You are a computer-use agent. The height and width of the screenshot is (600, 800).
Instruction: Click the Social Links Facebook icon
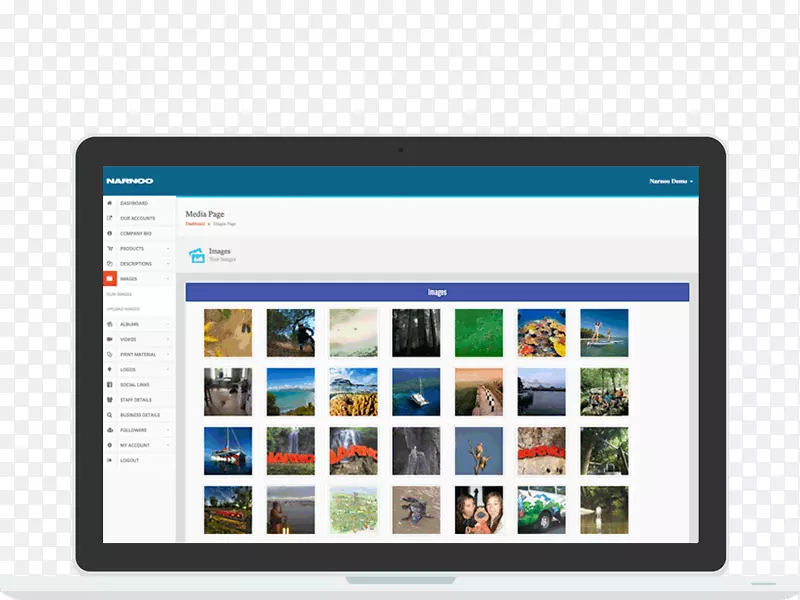pyautogui.click(x=110, y=385)
